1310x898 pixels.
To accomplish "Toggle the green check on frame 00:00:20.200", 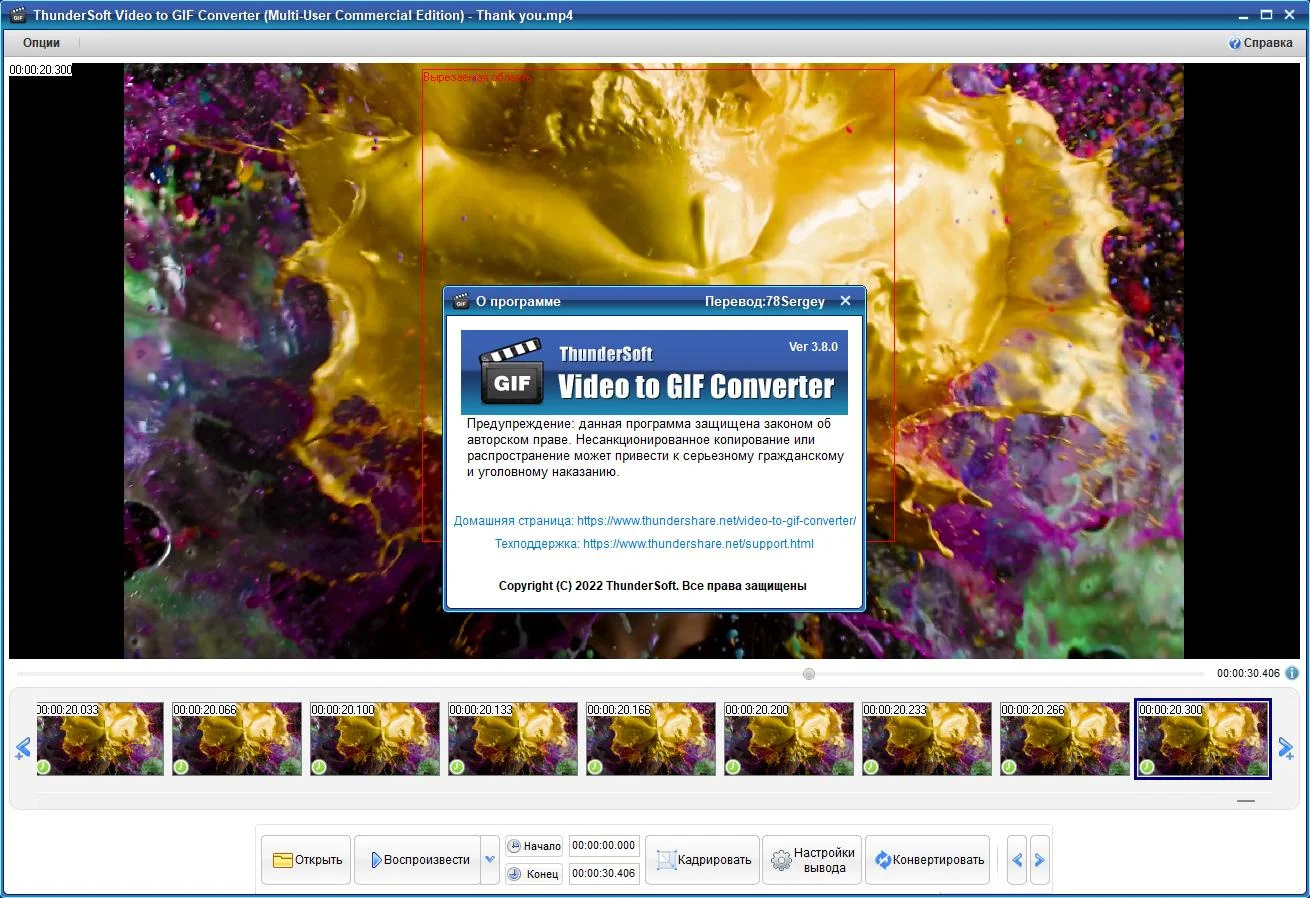I will click(x=733, y=767).
